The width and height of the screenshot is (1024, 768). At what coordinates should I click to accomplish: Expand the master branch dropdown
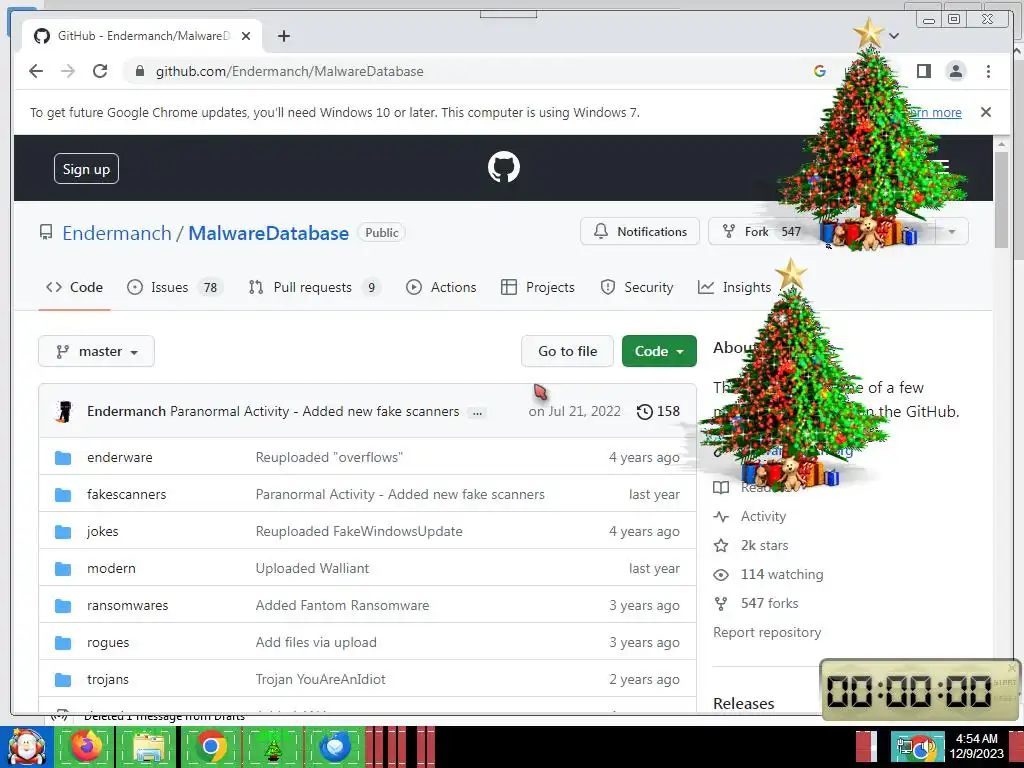coord(97,351)
